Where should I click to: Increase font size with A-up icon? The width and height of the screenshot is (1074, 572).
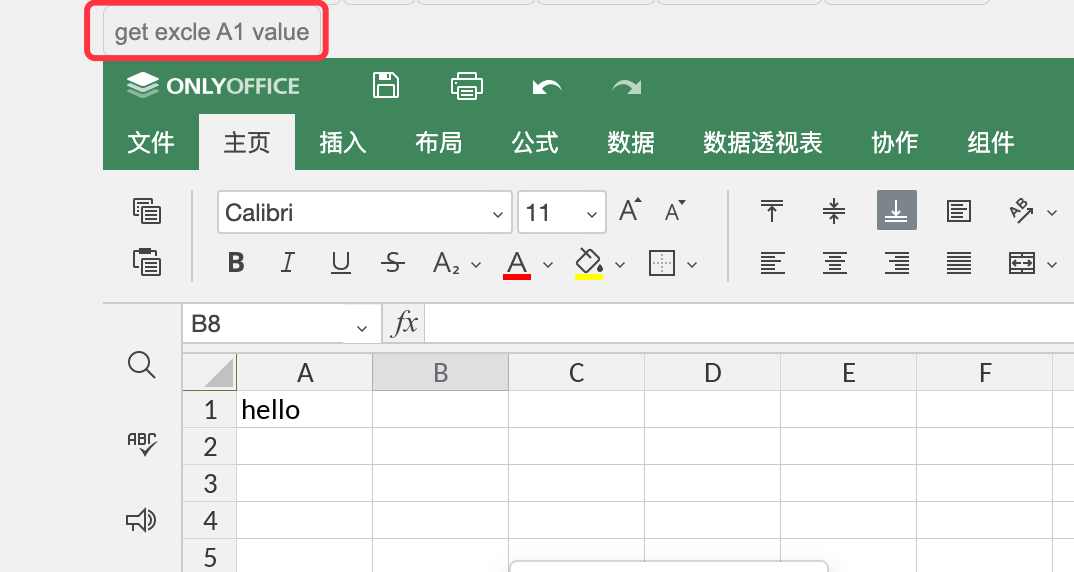coord(630,210)
